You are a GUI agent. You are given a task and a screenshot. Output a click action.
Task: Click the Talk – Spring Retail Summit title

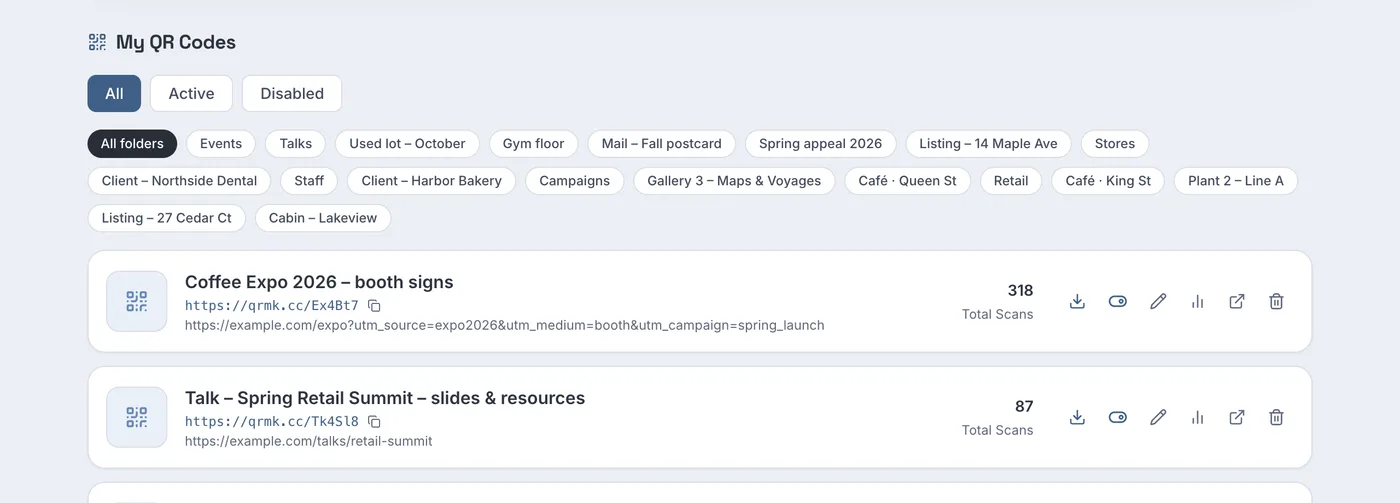pos(385,398)
